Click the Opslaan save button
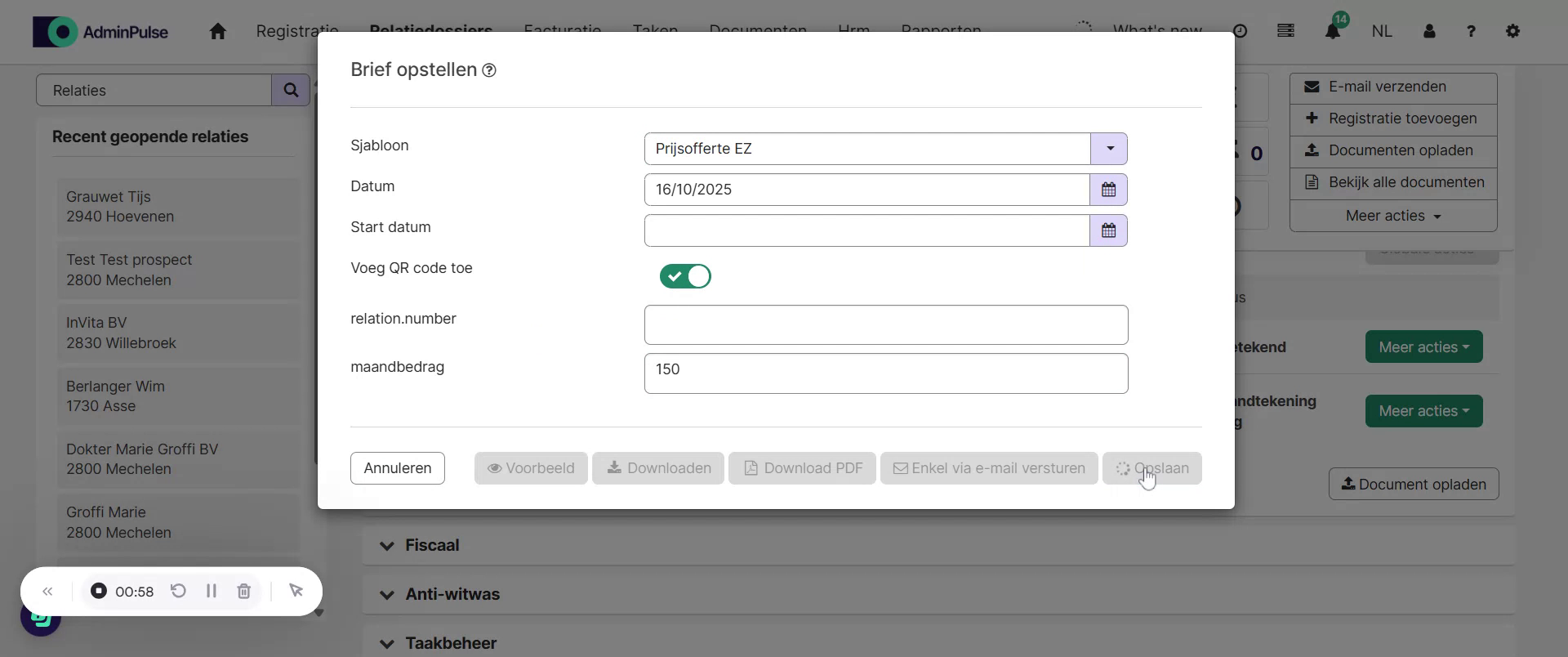The image size is (1568, 657). 1152,468
